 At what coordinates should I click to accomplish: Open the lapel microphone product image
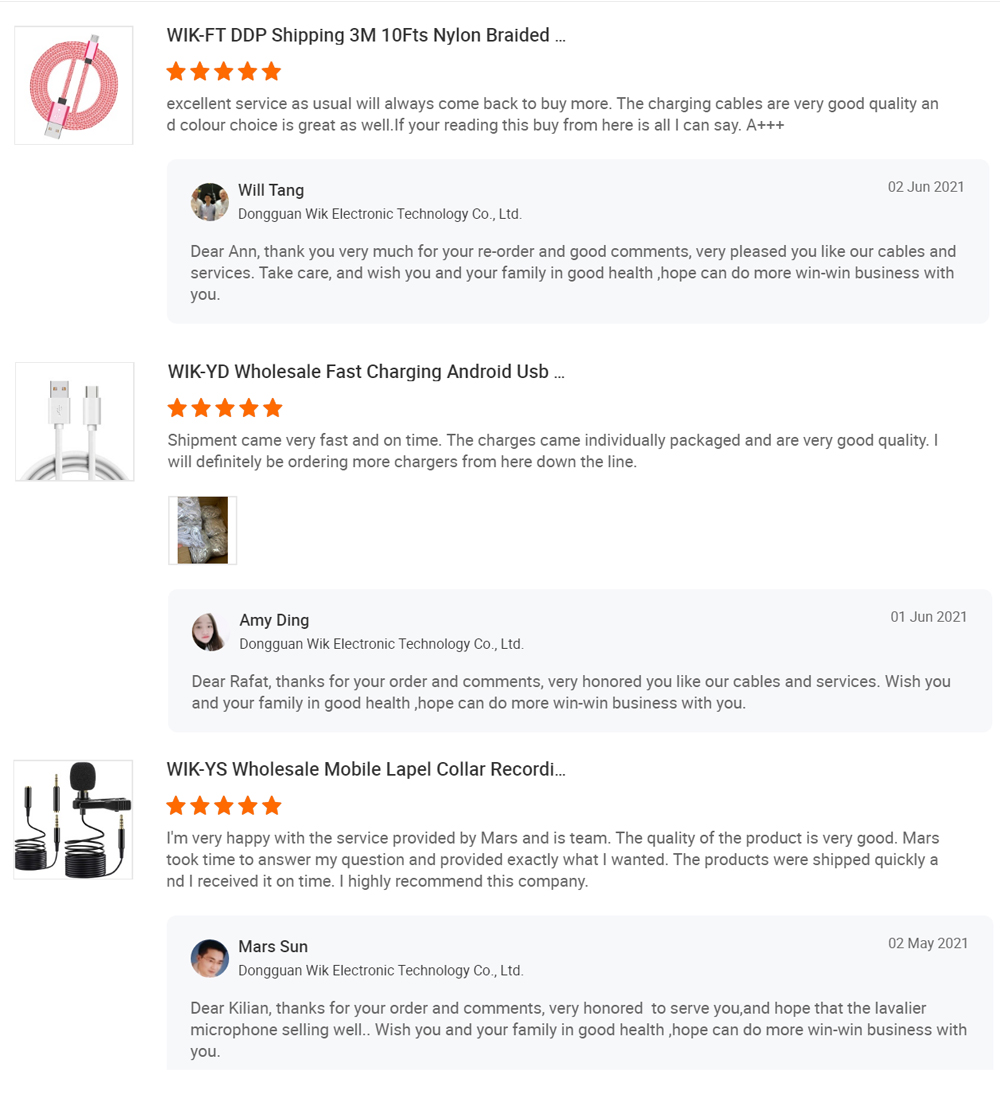[73, 820]
